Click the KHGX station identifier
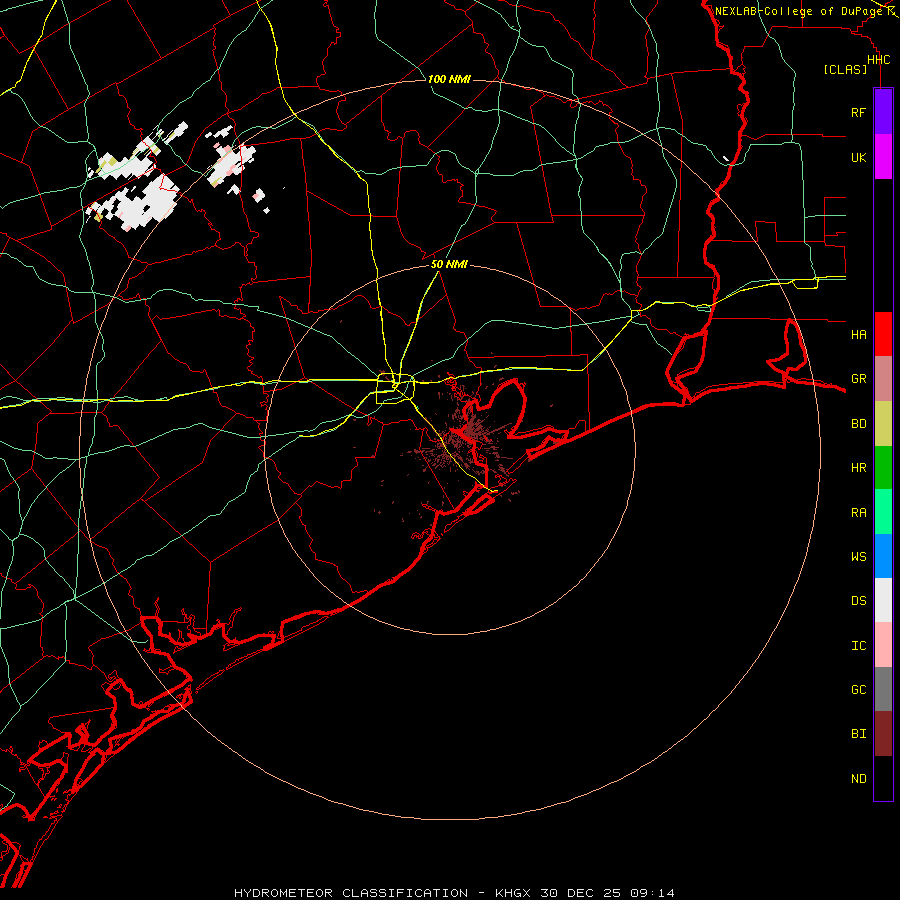The height and width of the screenshot is (900, 900). [514, 893]
